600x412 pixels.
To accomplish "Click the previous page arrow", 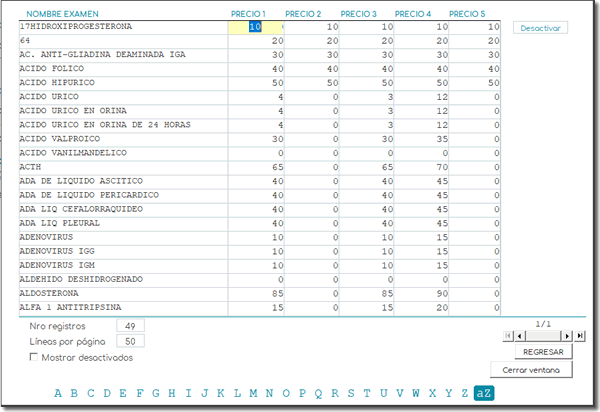I will tap(518, 336).
